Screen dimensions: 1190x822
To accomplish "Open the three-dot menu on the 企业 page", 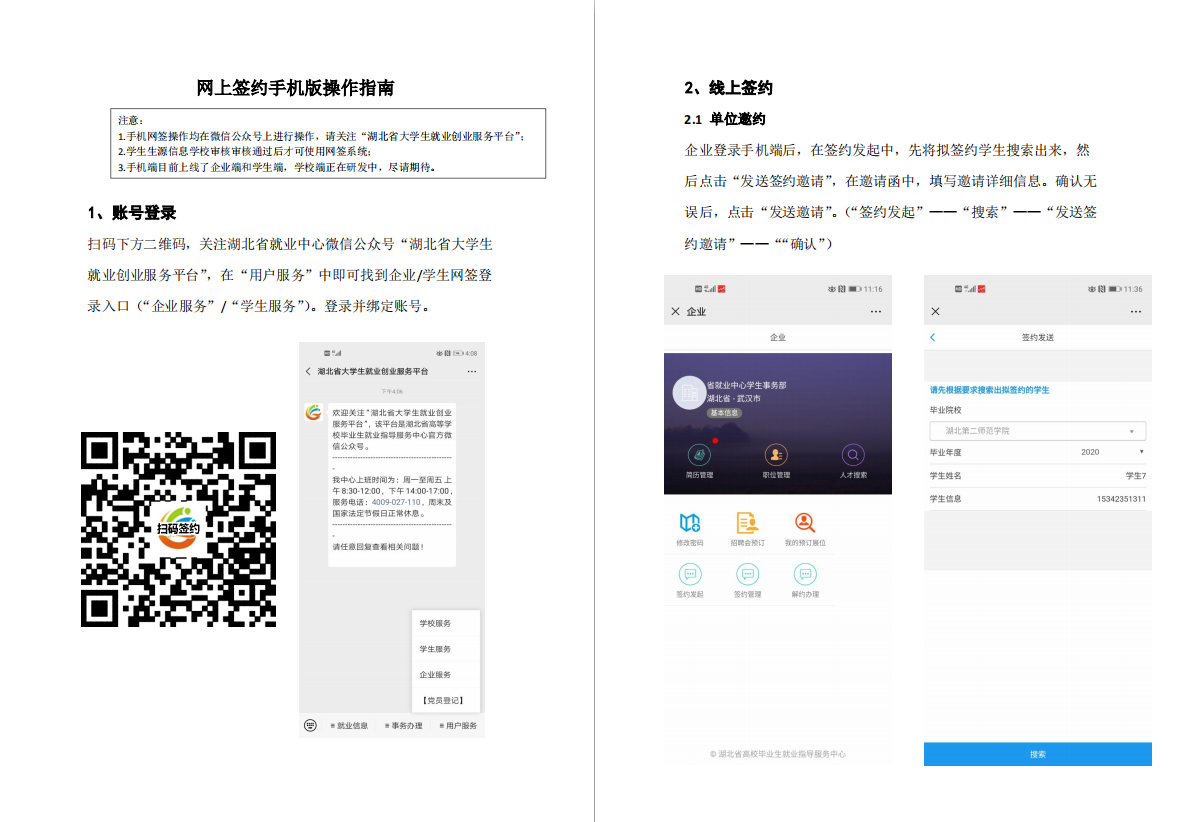I will click(x=876, y=312).
